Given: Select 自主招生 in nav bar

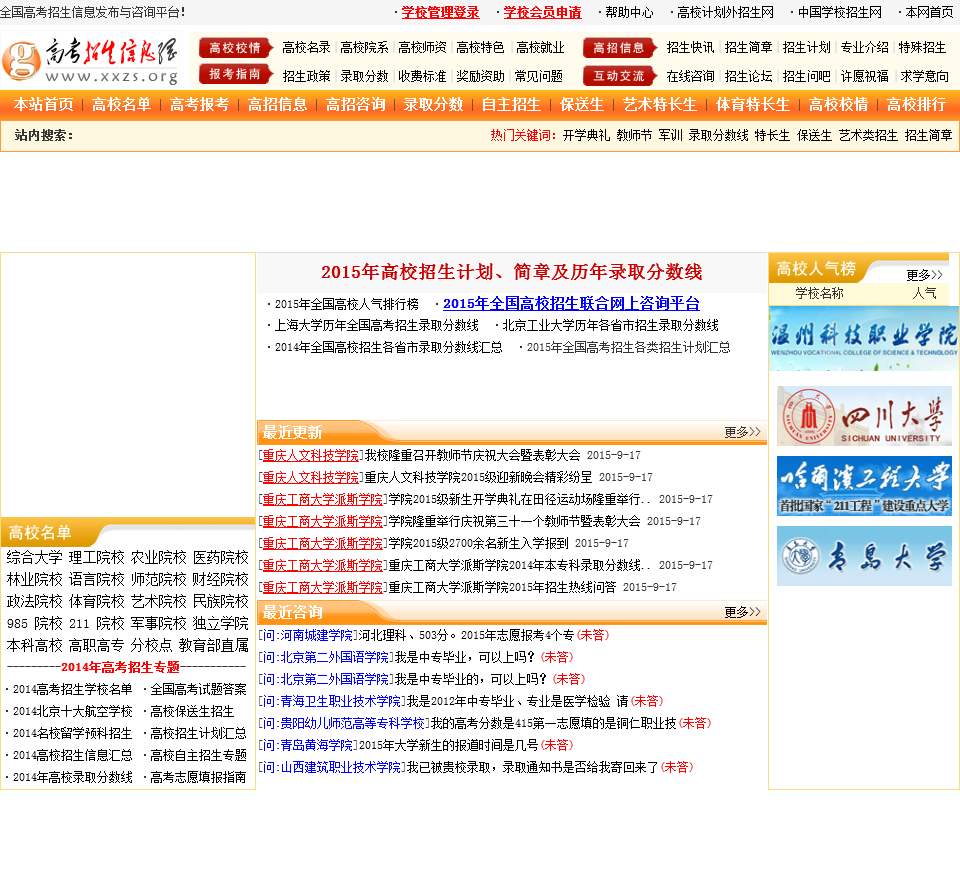Looking at the screenshot, I should 511,105.
